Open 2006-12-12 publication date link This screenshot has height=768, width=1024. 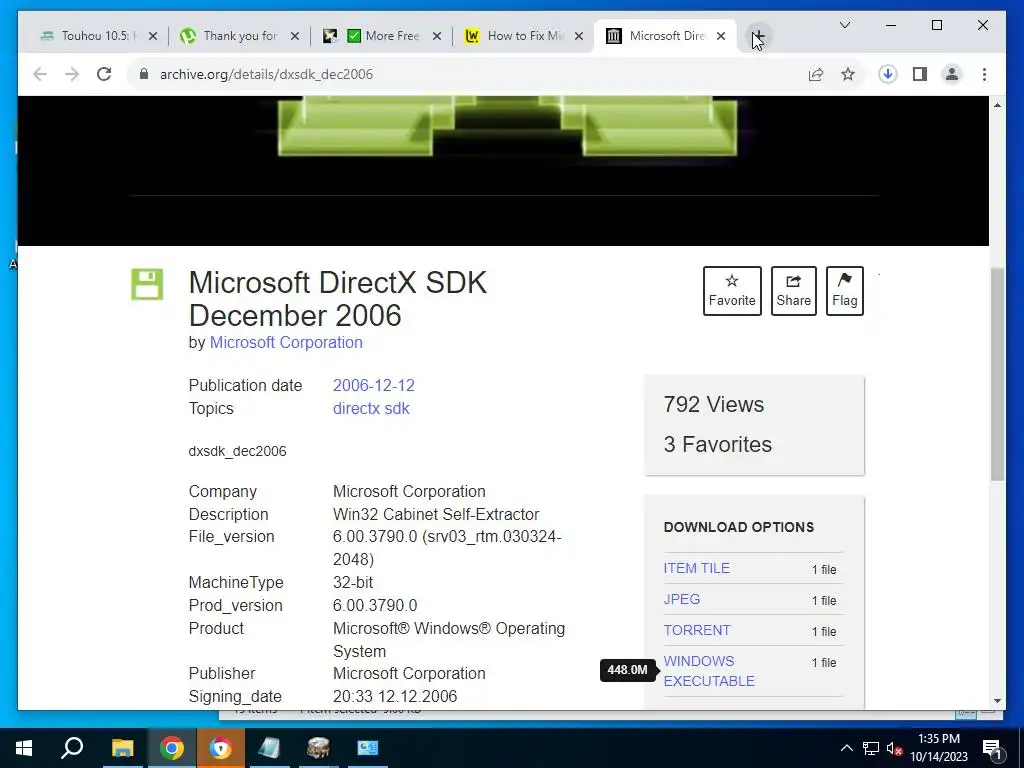374,385
